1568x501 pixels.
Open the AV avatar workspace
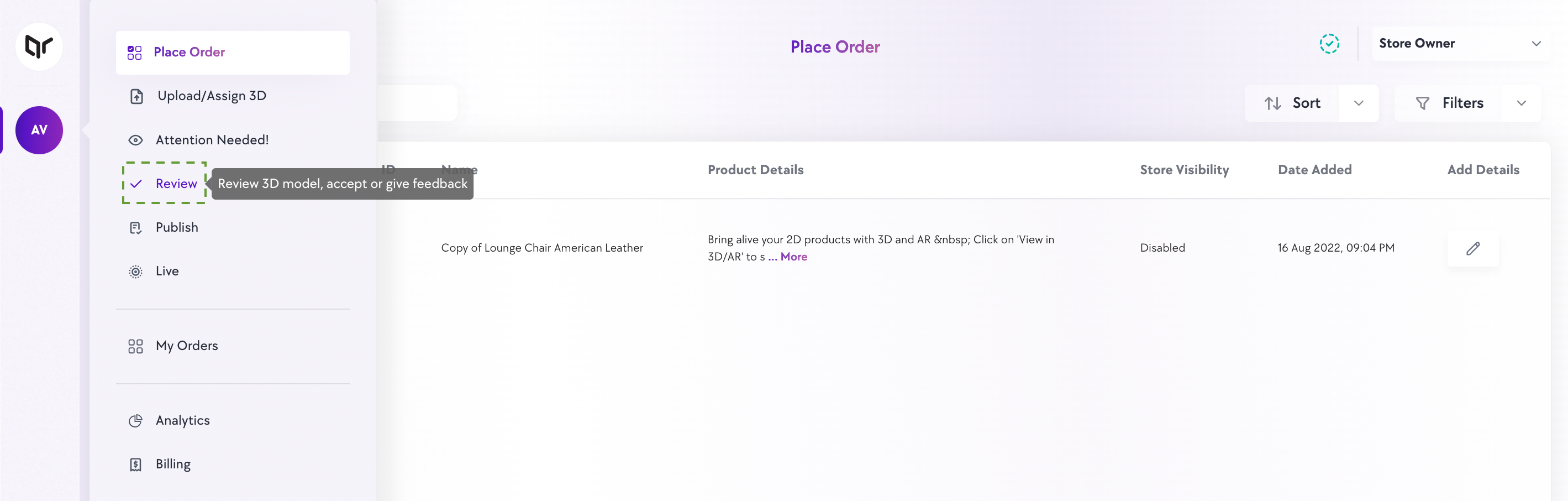[x=39, y=130]
